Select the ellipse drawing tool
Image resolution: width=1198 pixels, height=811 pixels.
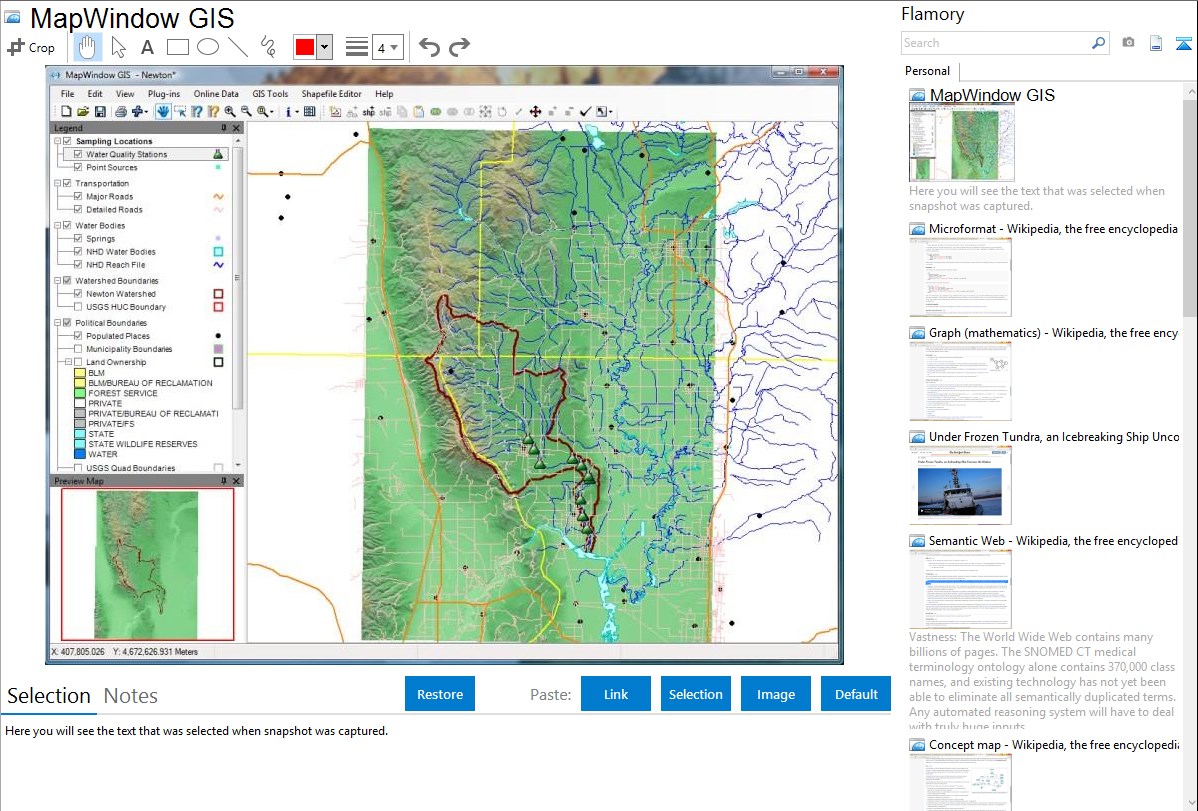click(x=207, y=47)
